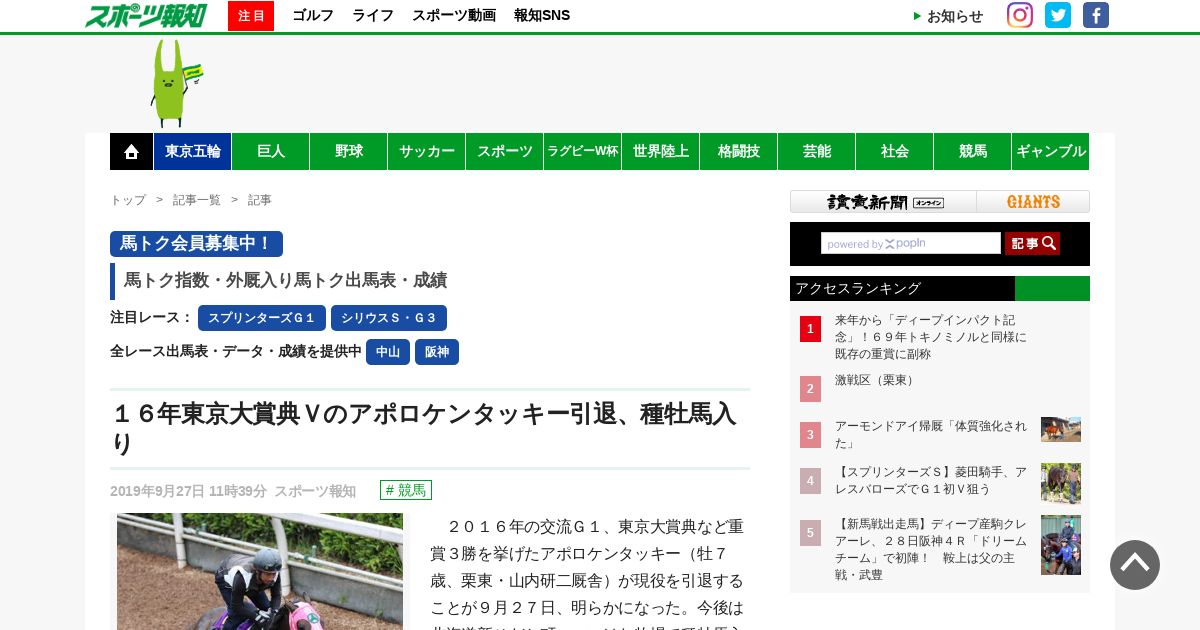Open the 報知SNS menu item
The height and width of the screenshot is (630, 1200).
point(542,15)
